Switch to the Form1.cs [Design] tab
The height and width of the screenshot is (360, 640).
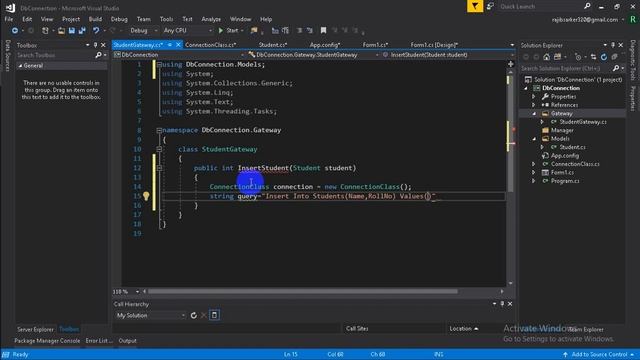click(434, 45)
